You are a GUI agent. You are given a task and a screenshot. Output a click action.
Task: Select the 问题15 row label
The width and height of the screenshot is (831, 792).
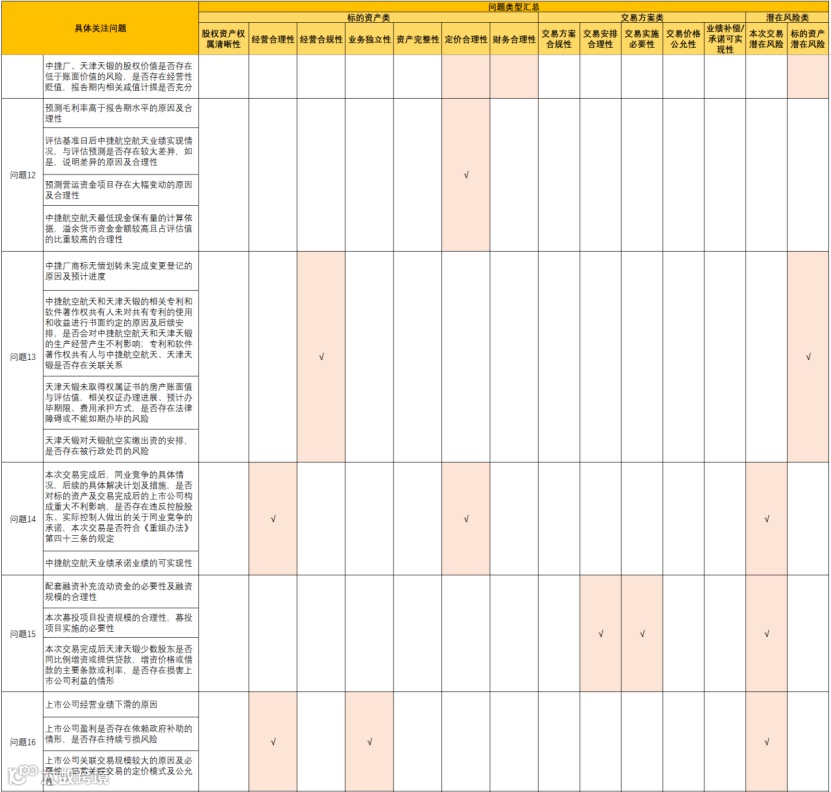[23, 633]
